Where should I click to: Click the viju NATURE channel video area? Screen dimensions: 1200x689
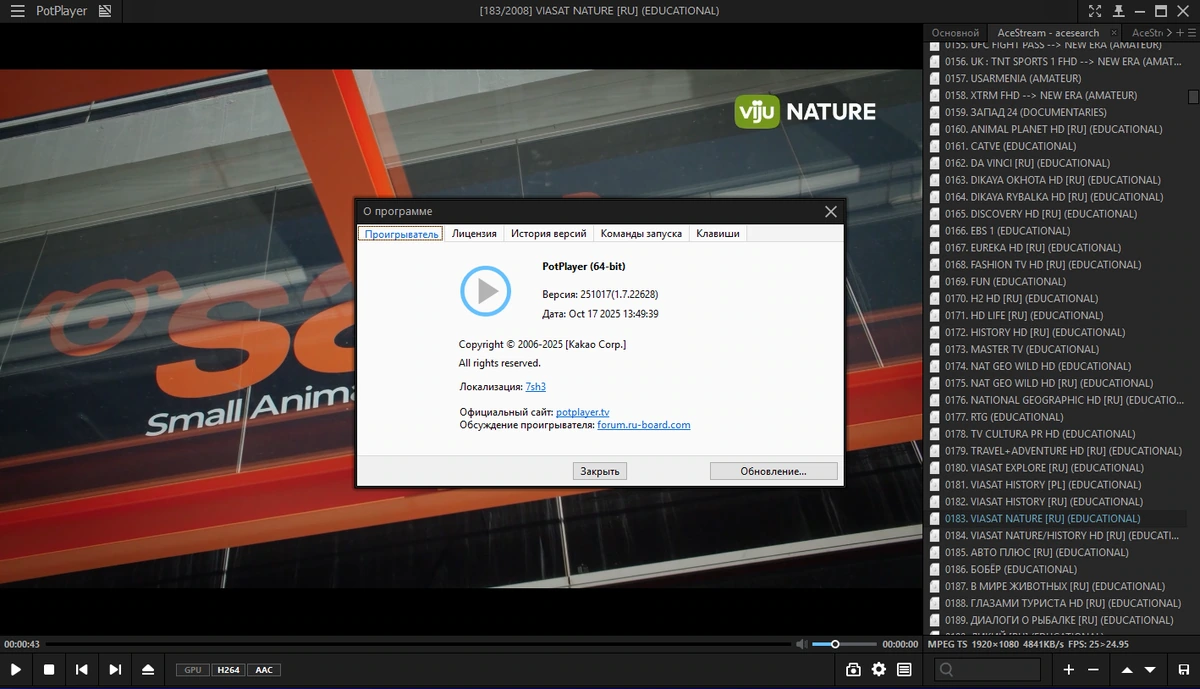click(x=805, y=111)
